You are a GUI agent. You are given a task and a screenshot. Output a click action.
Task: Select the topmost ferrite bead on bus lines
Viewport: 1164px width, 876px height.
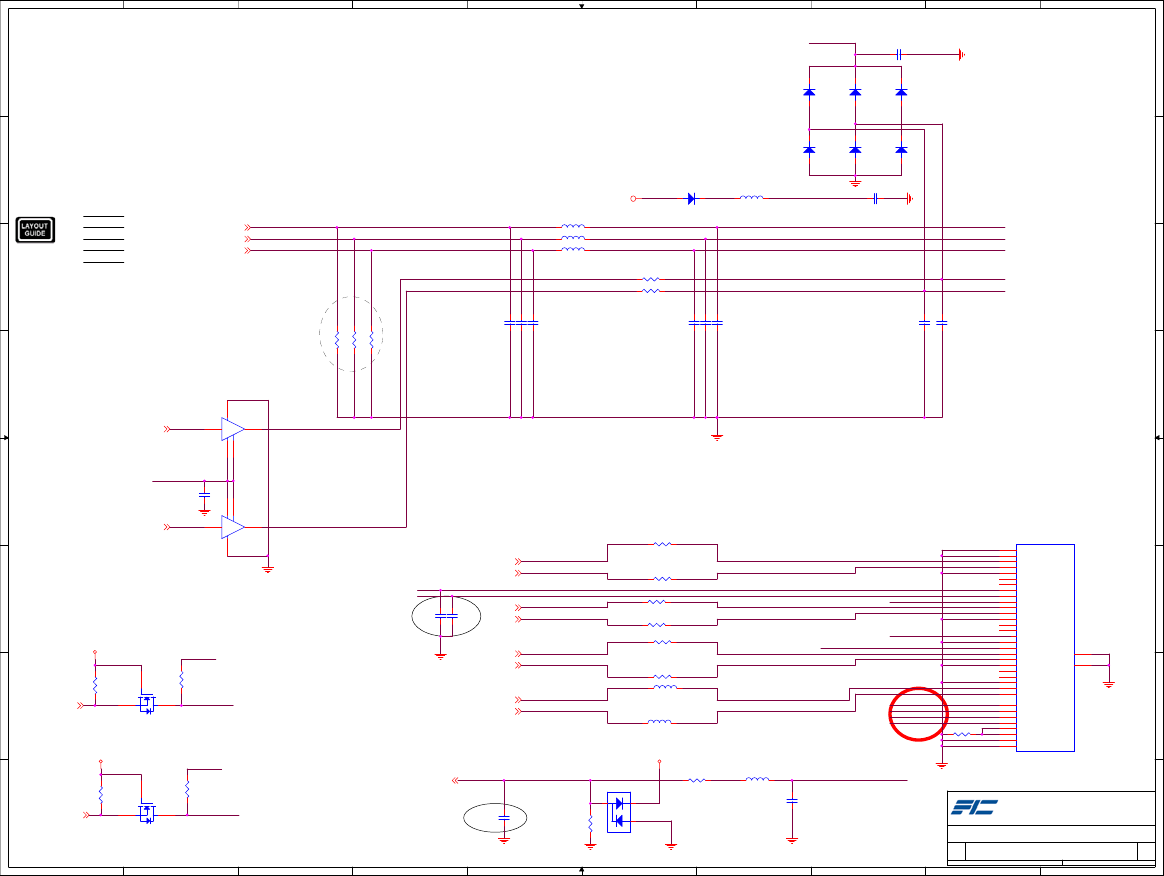point(573,226)
